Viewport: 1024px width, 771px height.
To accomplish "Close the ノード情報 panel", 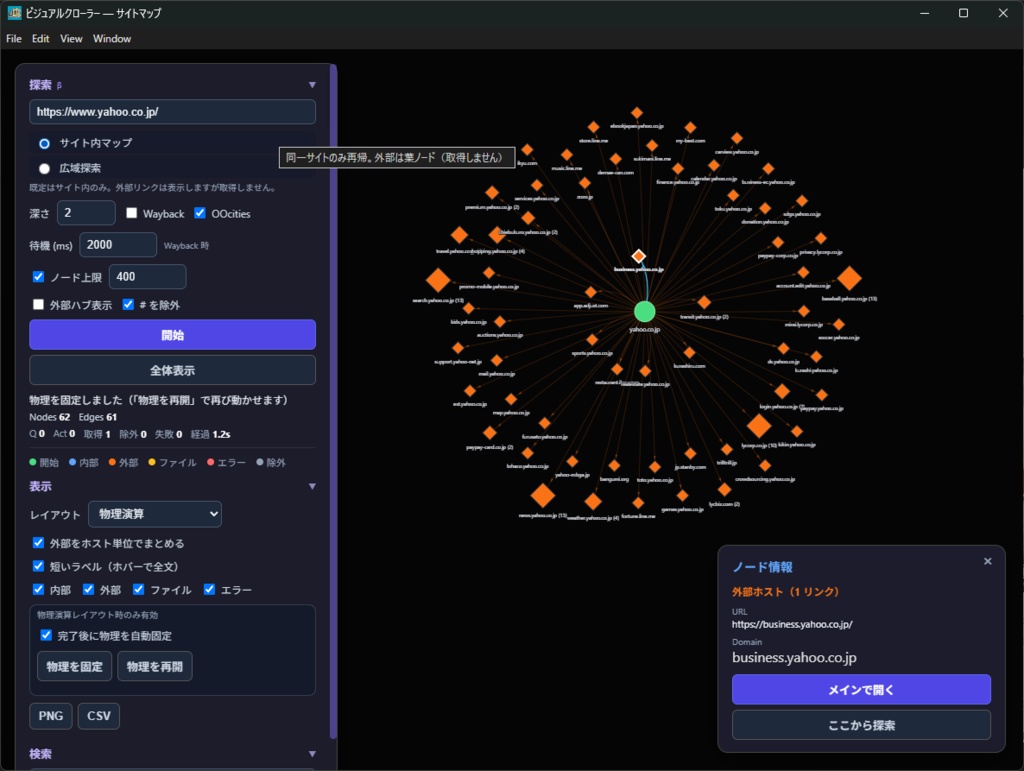I will click(x=987, y=561).
